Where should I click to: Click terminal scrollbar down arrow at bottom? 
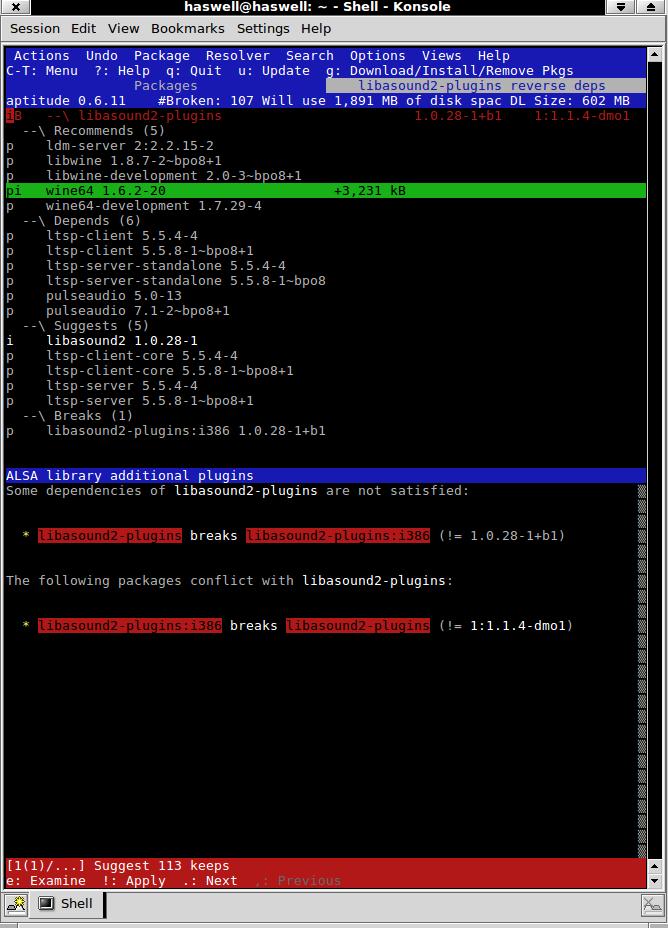click(x=654, y=880)
